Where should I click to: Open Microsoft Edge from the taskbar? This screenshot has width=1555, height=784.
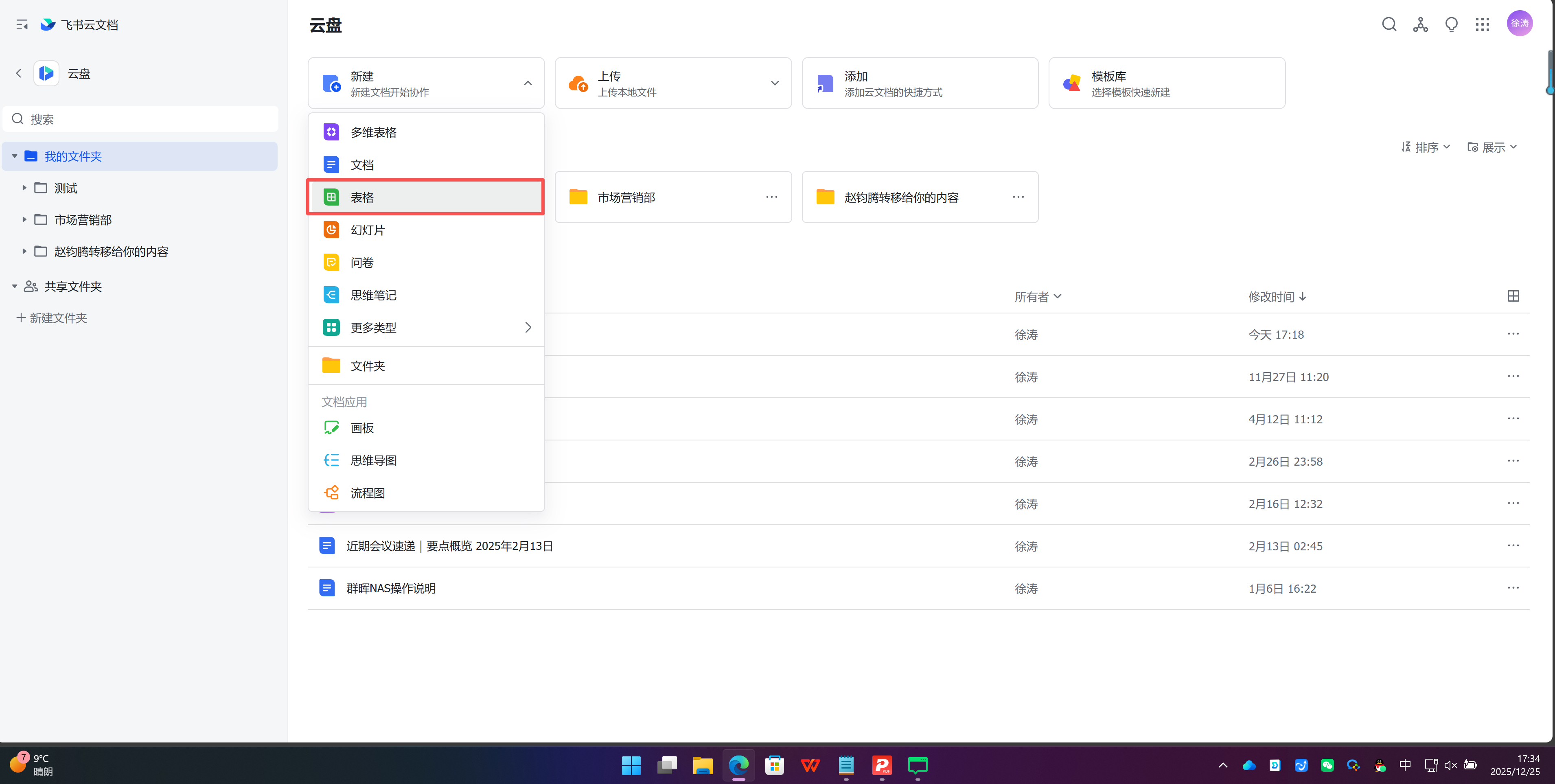click(x=738, y=765)
